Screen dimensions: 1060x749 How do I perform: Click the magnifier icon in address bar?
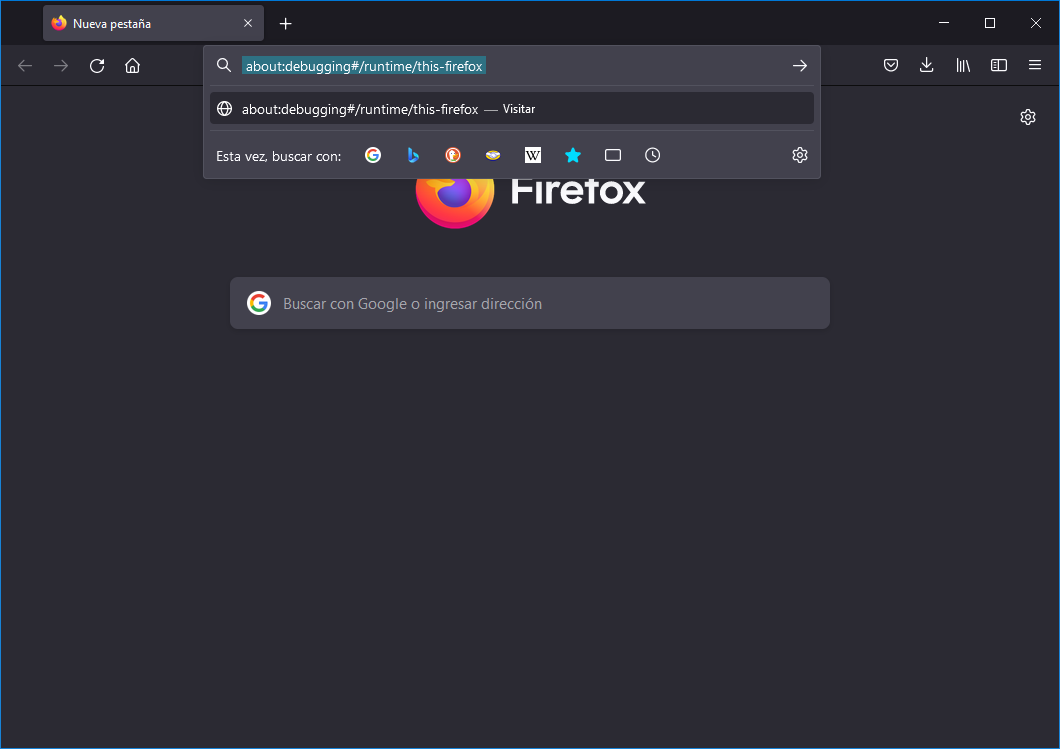224,66
